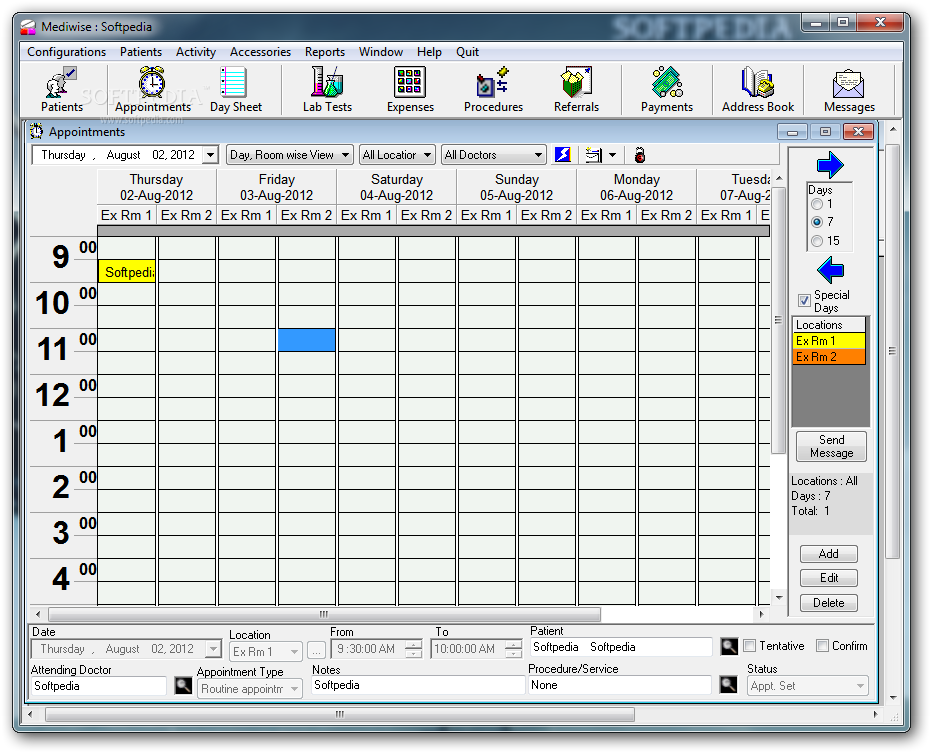Open the Expenses icon
The width and height of the screenshot is (931, 753).
click(410, 89)
